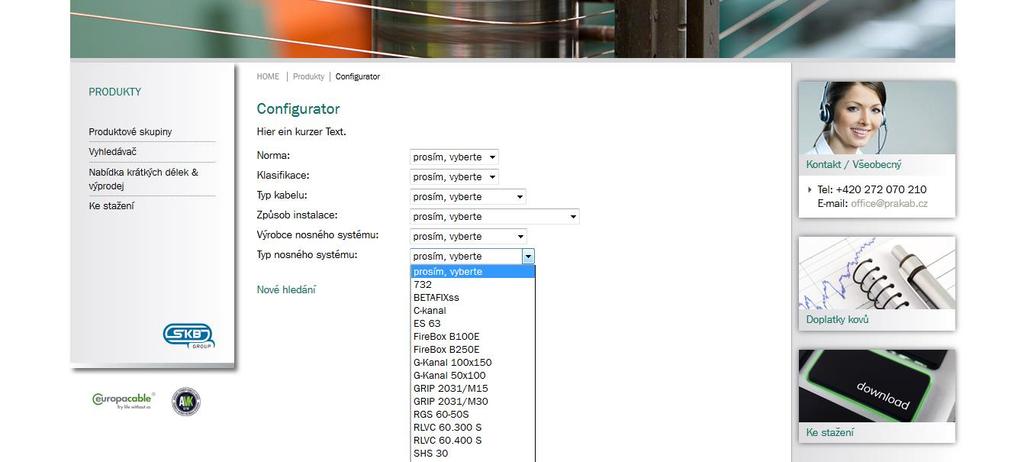Click the Kontakt / Všeobecný link
Screen dimensions: 1024x462
[854, 165]
